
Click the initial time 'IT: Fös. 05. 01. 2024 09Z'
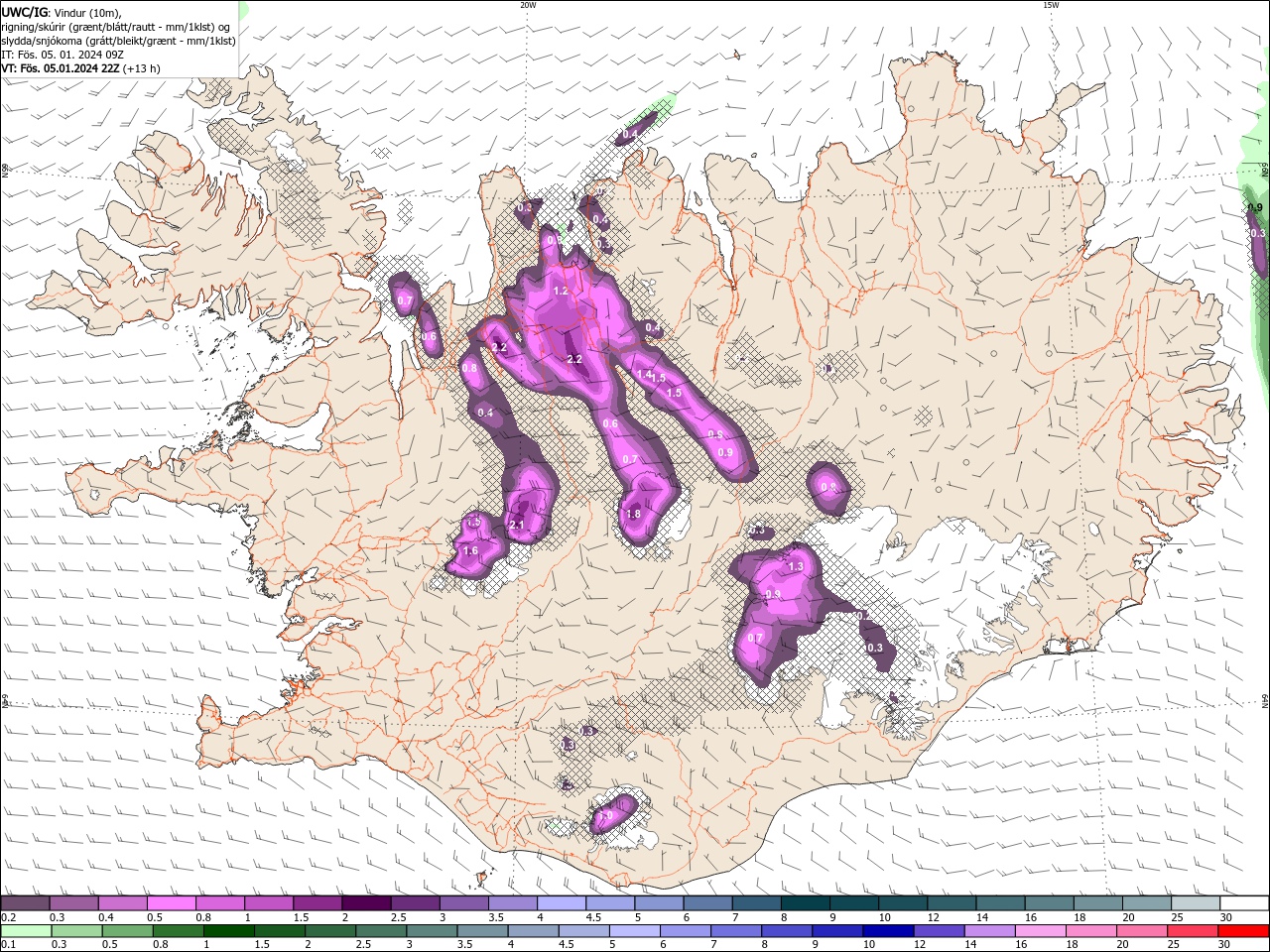pyautogui.click(x=63, y=55)
